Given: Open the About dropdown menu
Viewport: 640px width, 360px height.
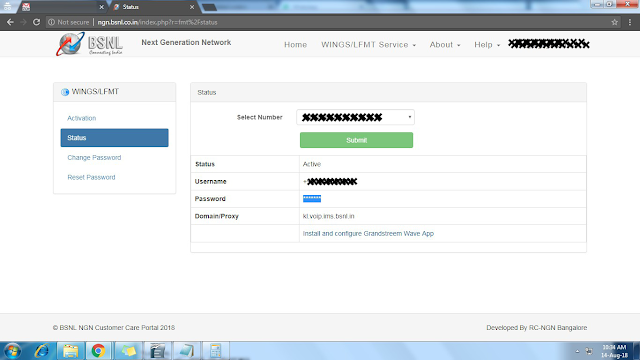Looking at the screenshot, I should [444, 44].
